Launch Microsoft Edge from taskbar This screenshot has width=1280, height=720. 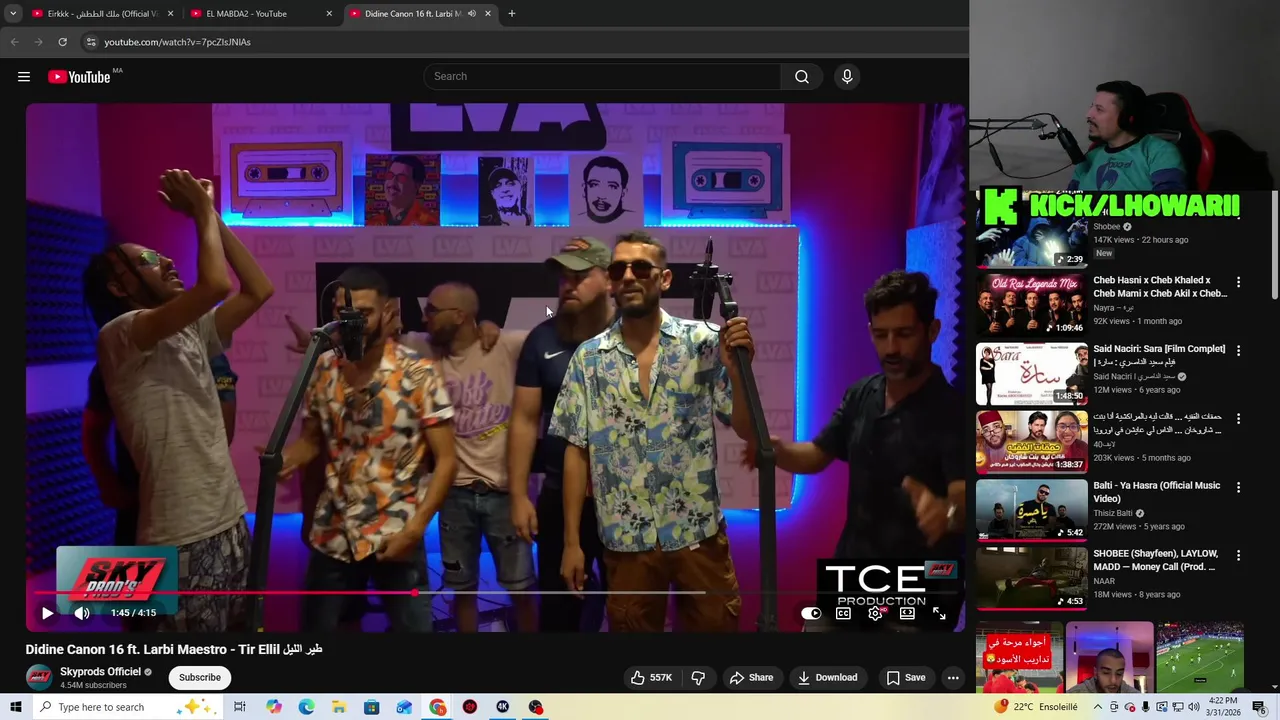tap(306, 707)
